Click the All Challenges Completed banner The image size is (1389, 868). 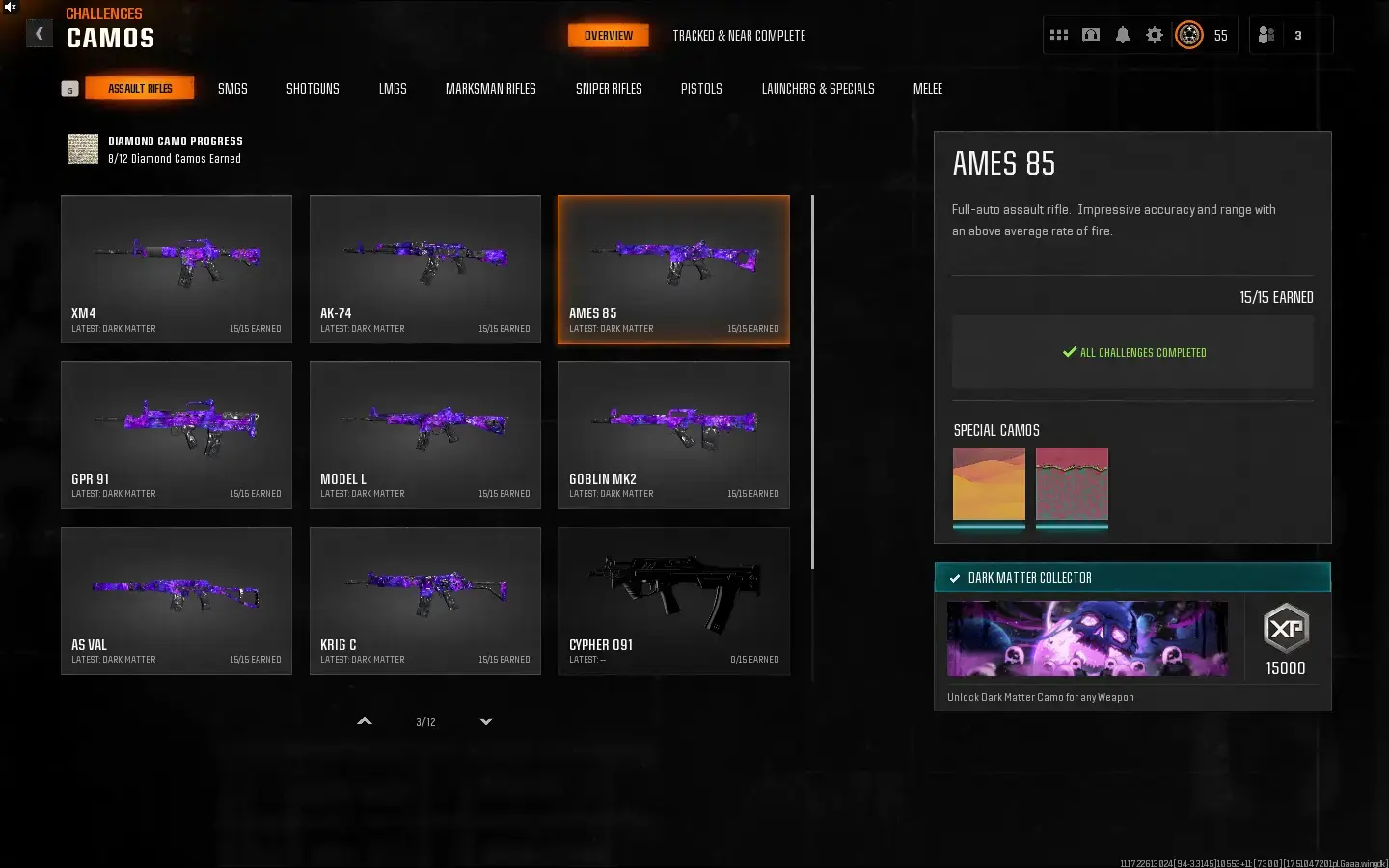click(x=1132, y=353)
